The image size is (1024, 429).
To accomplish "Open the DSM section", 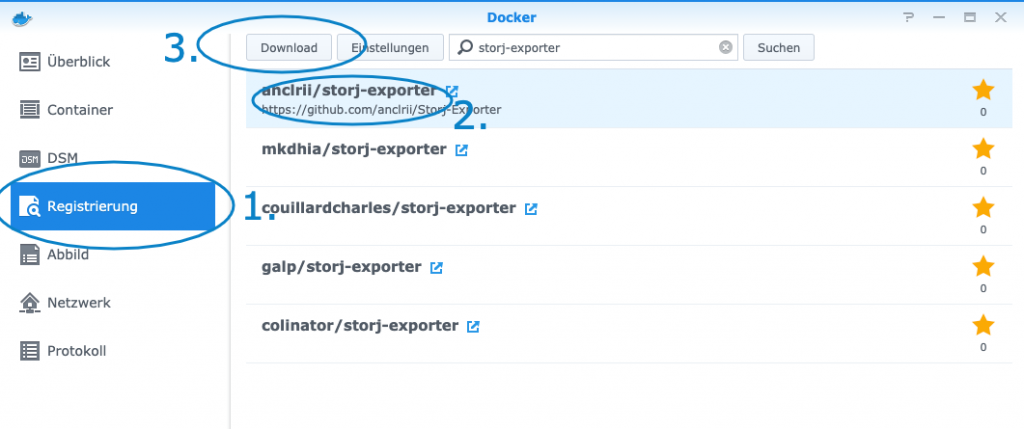I will (112, 158).
